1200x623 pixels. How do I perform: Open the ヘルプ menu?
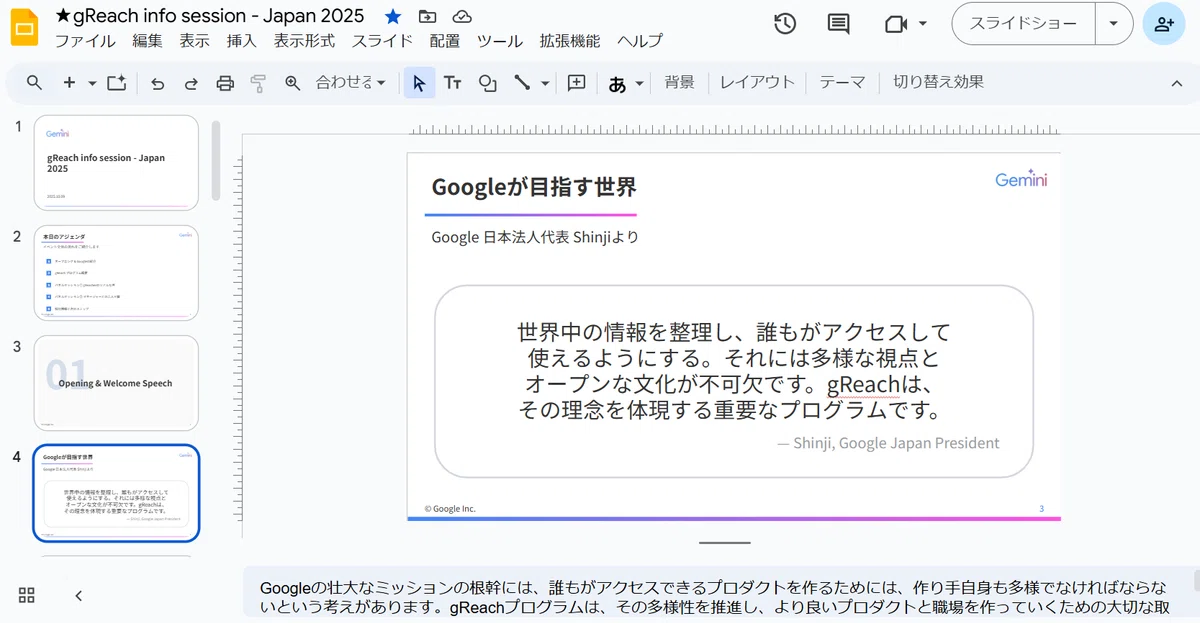640,41
